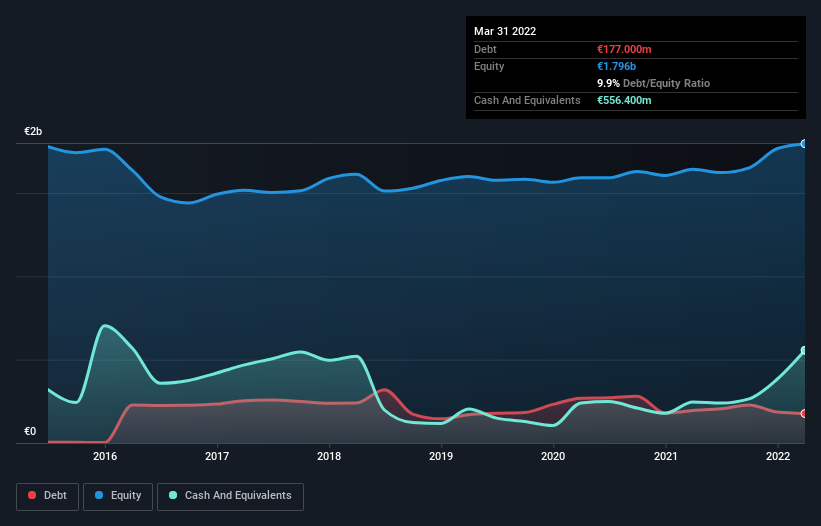Viewport: 821px width, 526px height.
Task: Click the teal Cash endpoint marker
Action: coord(803,351)
